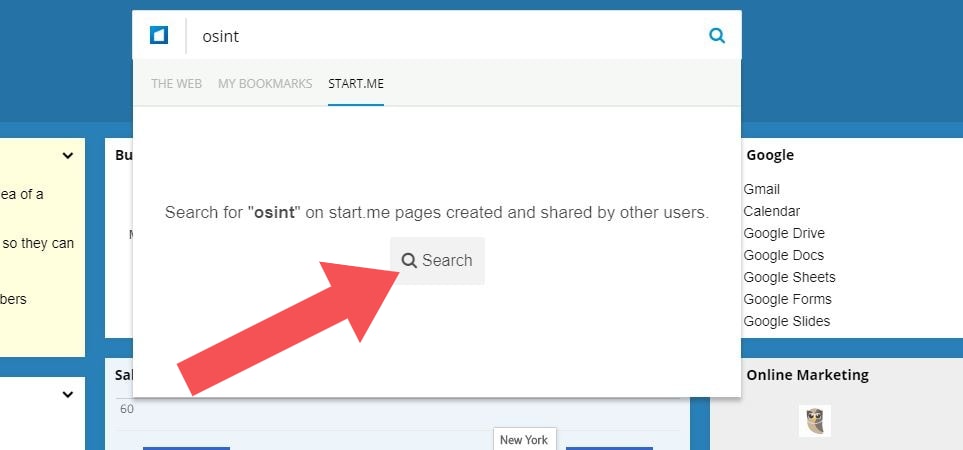Open the Google Sheets link
This screenshot has width=963, height=450.
[x=789, y=277]
